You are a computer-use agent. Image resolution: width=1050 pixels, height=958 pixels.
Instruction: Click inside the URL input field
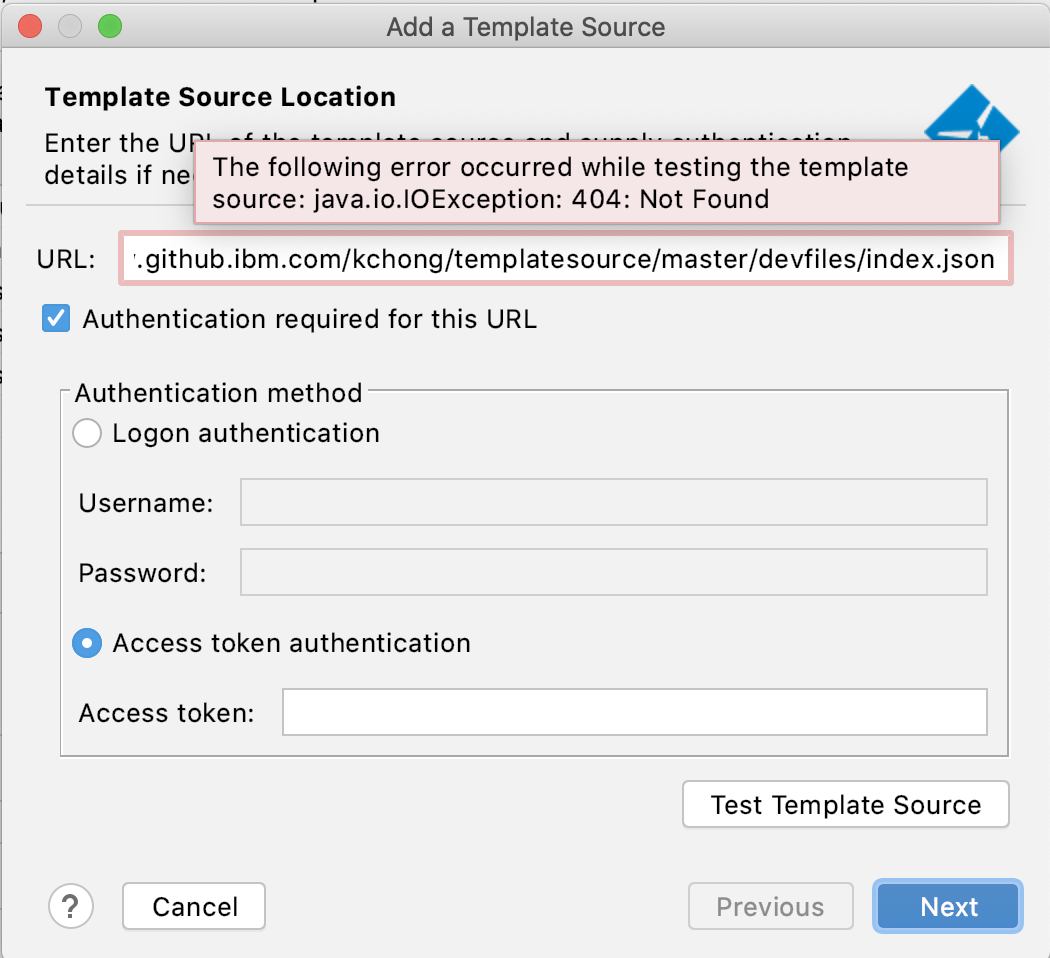[x=565, y=259]
